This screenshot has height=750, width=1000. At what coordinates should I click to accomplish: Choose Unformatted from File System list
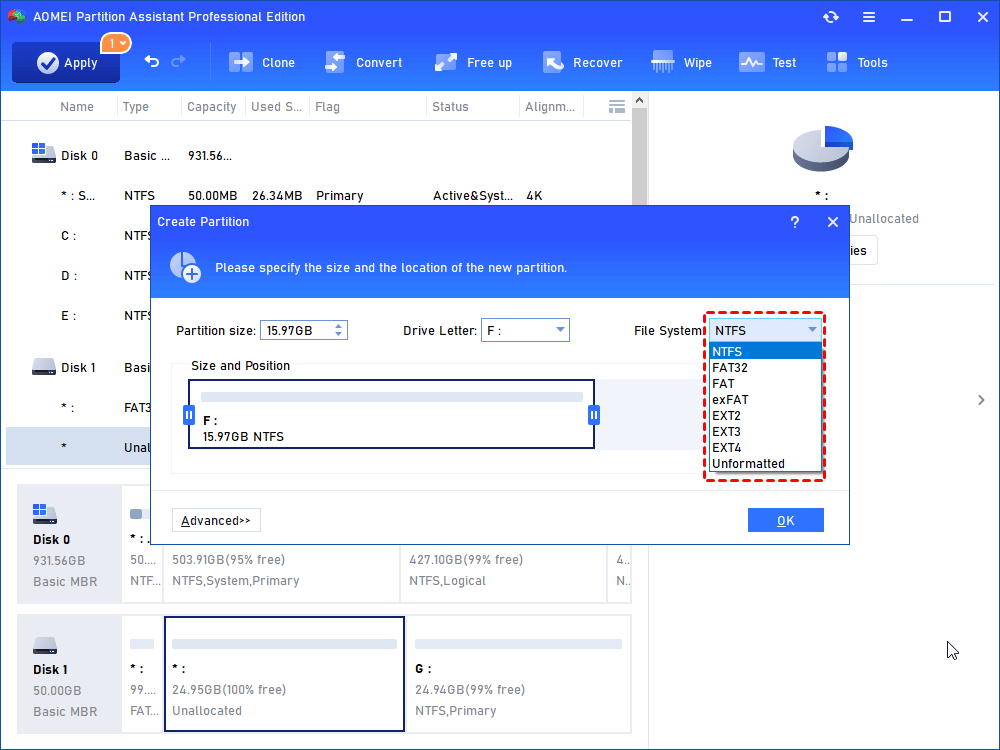click(x=765, y=464)
